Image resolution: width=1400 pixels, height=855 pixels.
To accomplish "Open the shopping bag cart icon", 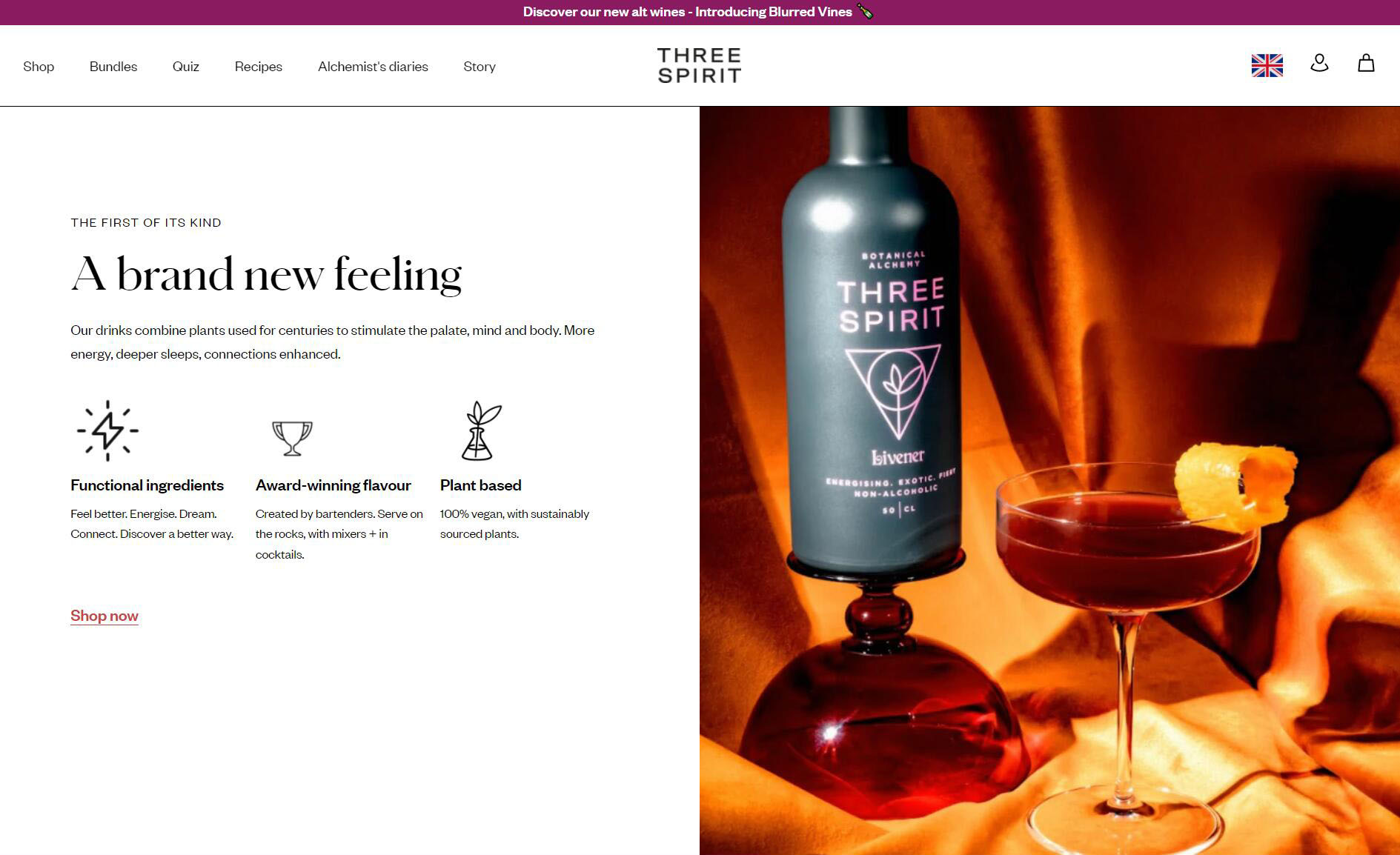I will coord(1366,63).
